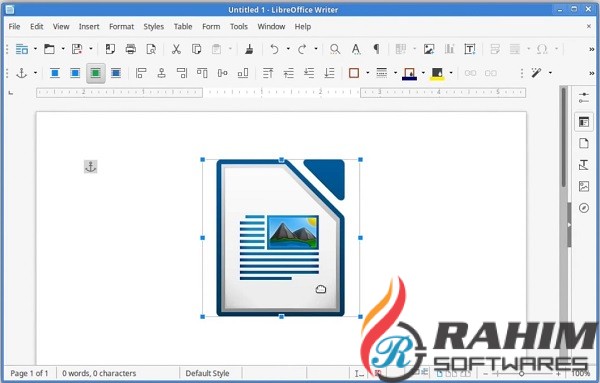The width and height of the screenshot is (600, 383).
Task: Click the Save document icon
Action: [77, 49]
